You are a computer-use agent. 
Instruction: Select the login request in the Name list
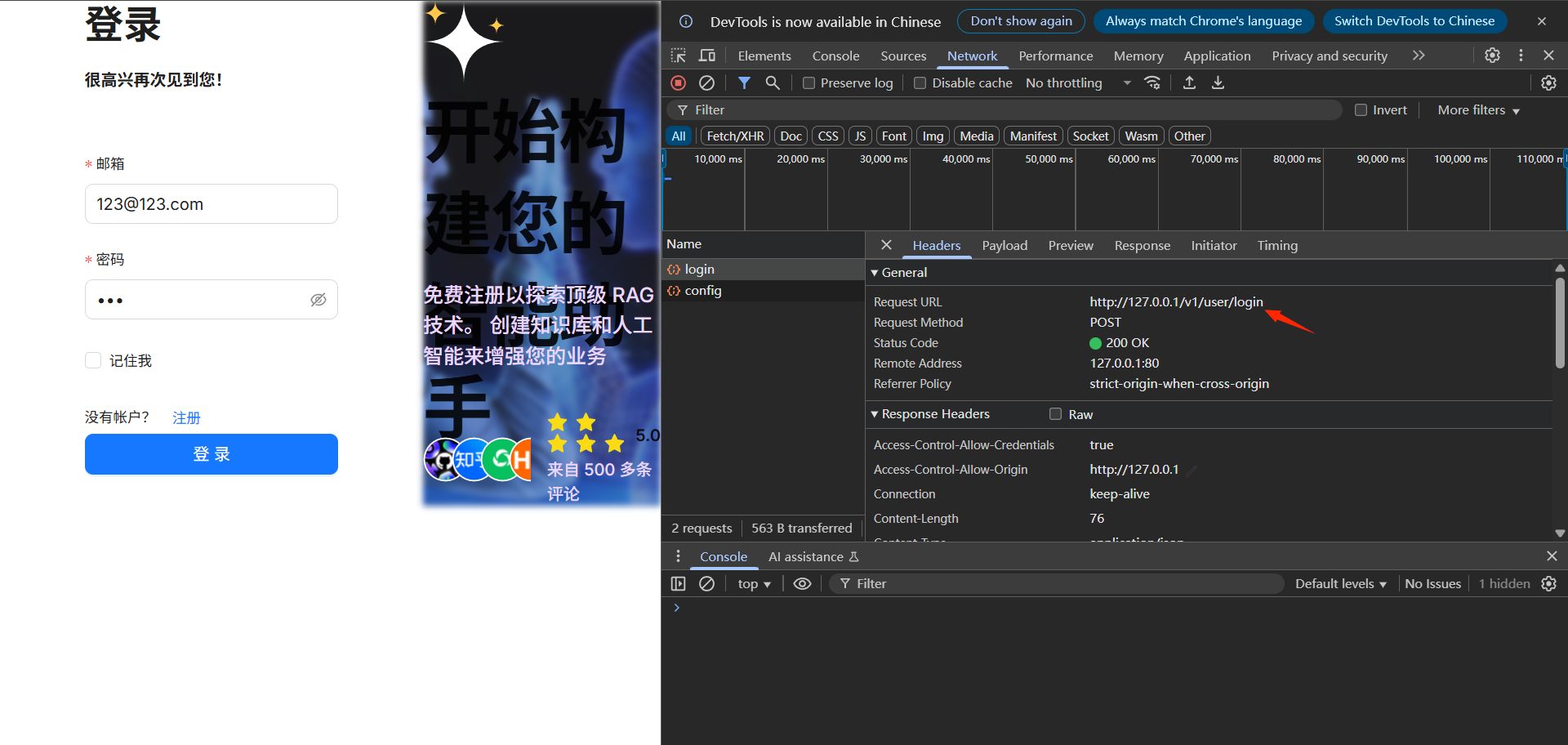699,269
